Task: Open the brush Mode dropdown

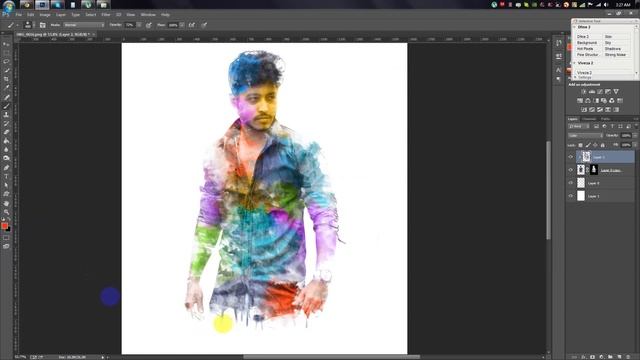Action: point(84,25)
